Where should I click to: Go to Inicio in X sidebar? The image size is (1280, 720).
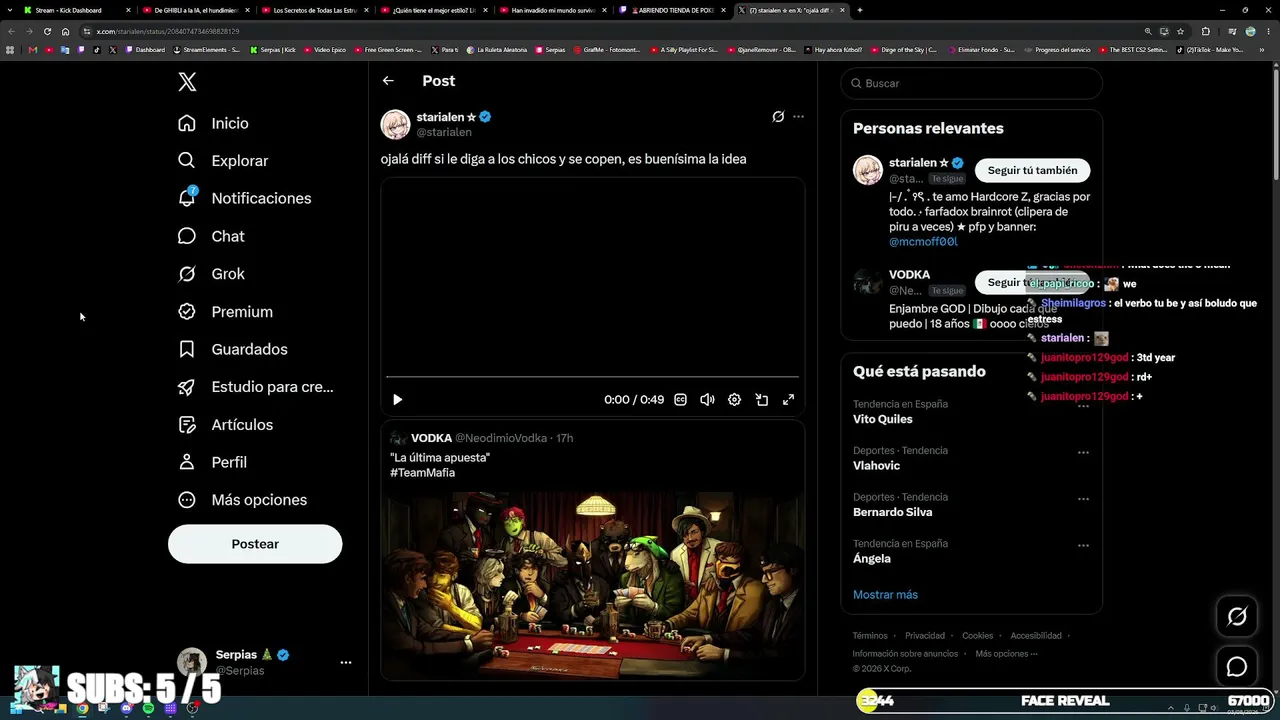(213, 123)
